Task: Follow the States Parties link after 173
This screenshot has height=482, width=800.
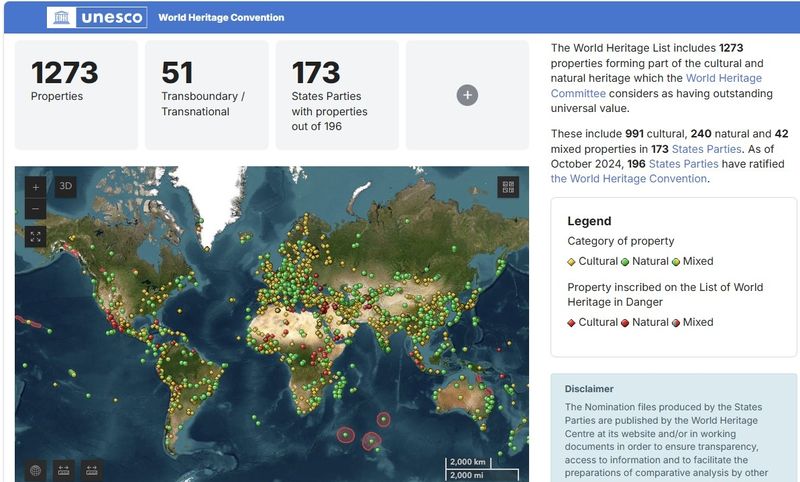Action: [x=706, y=149]
